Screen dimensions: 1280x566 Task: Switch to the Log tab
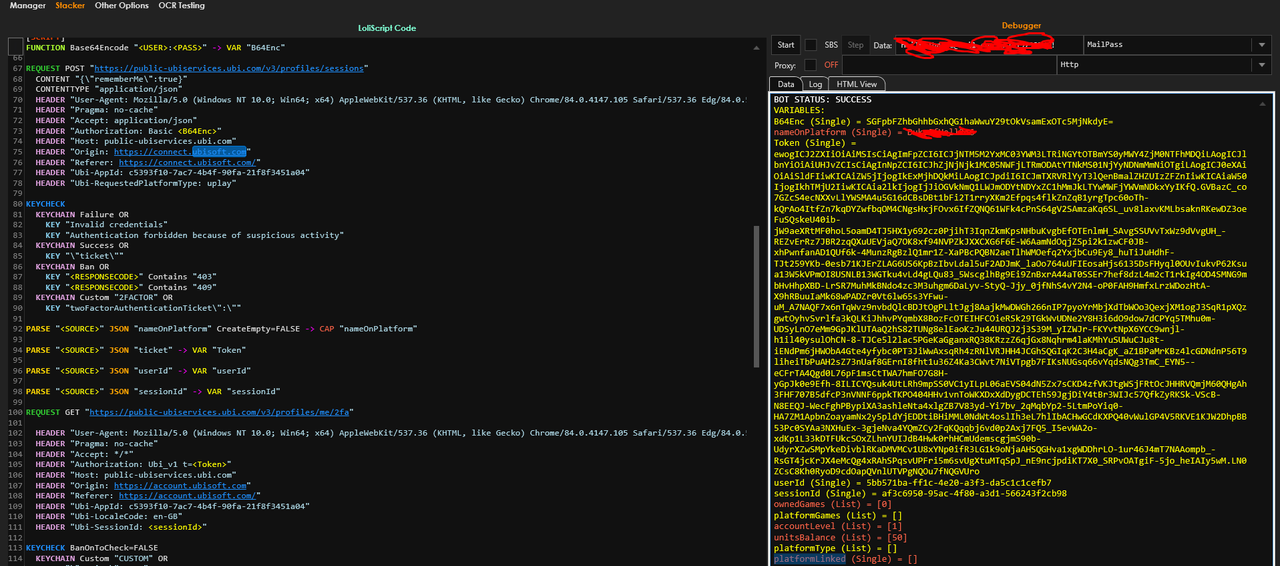click(x=816, y=84)
